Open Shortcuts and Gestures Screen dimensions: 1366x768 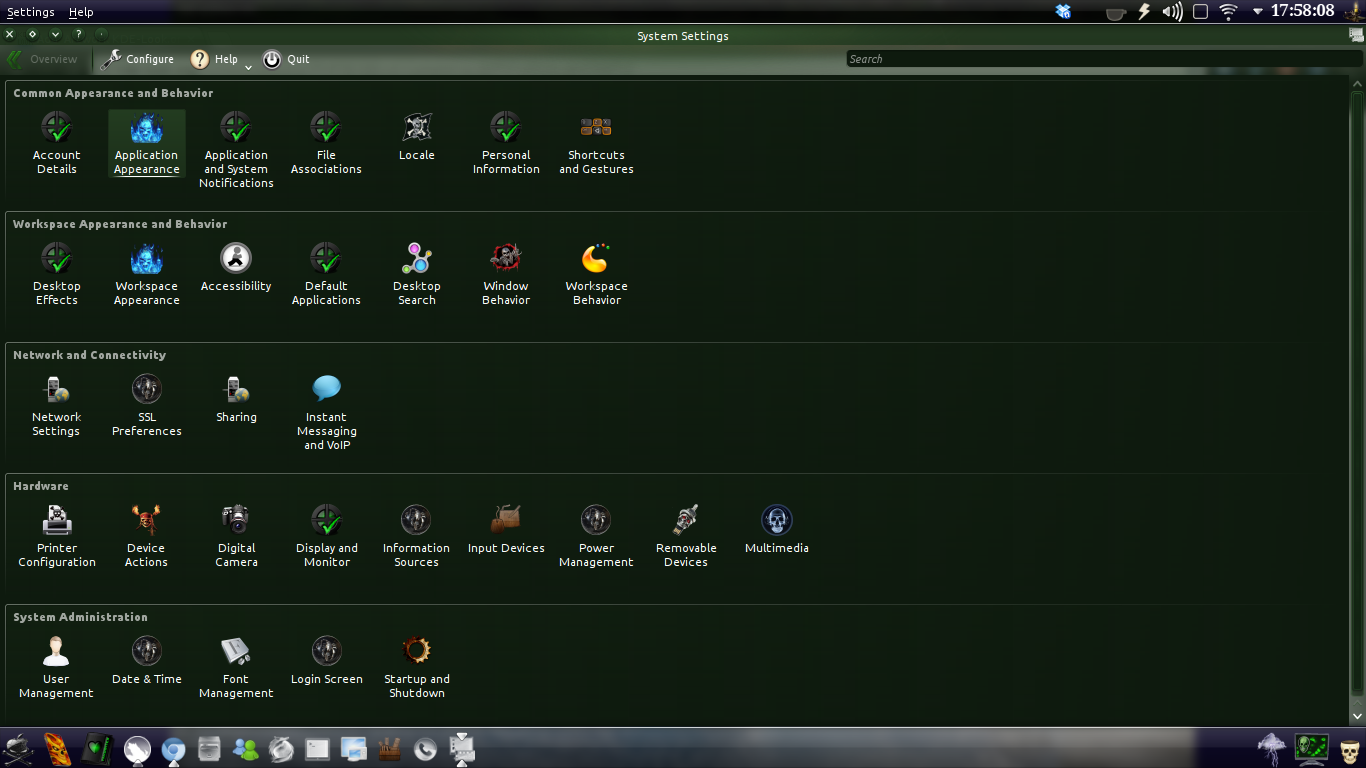596,144
